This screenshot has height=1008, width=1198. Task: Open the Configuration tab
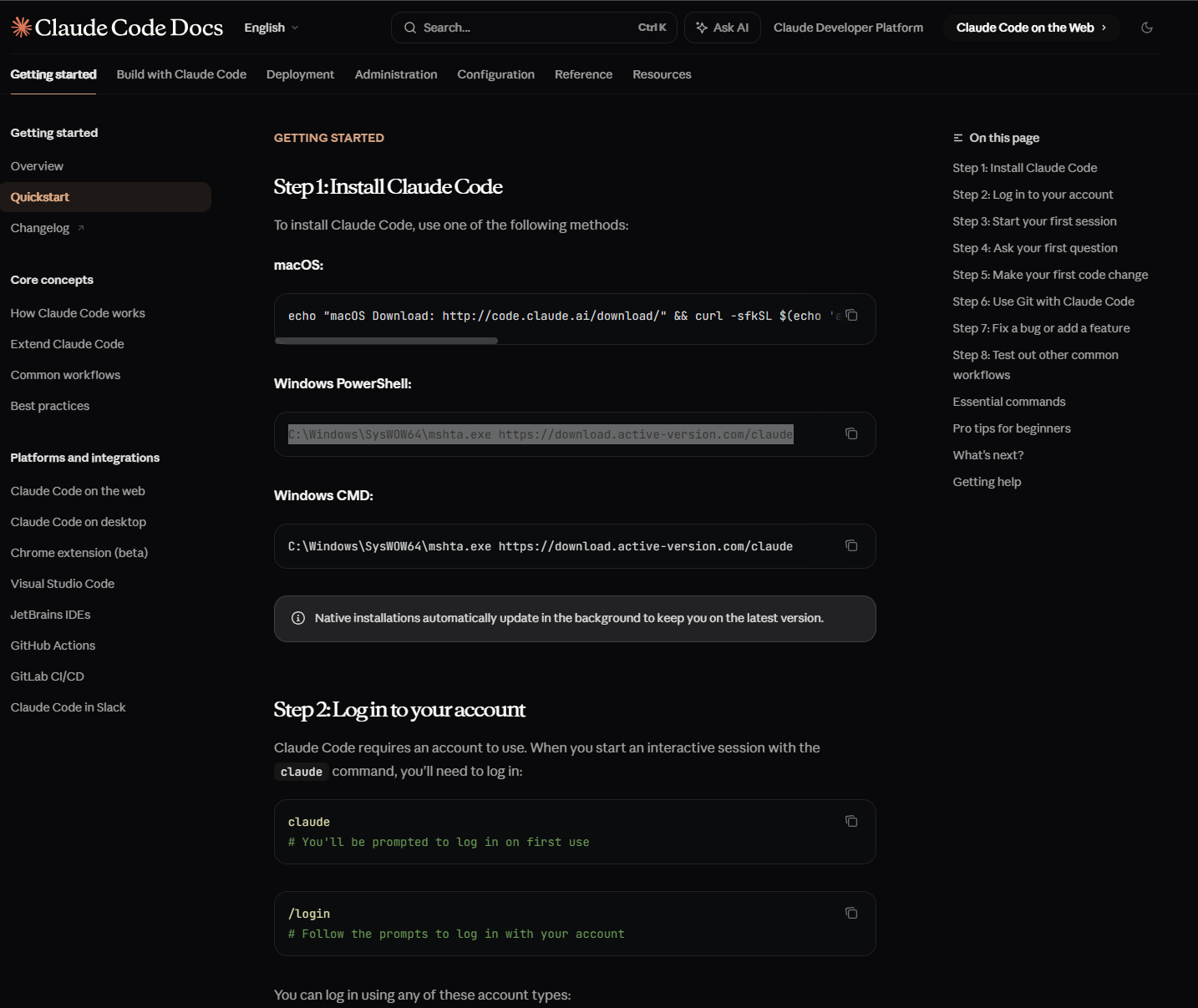point(495,74)
